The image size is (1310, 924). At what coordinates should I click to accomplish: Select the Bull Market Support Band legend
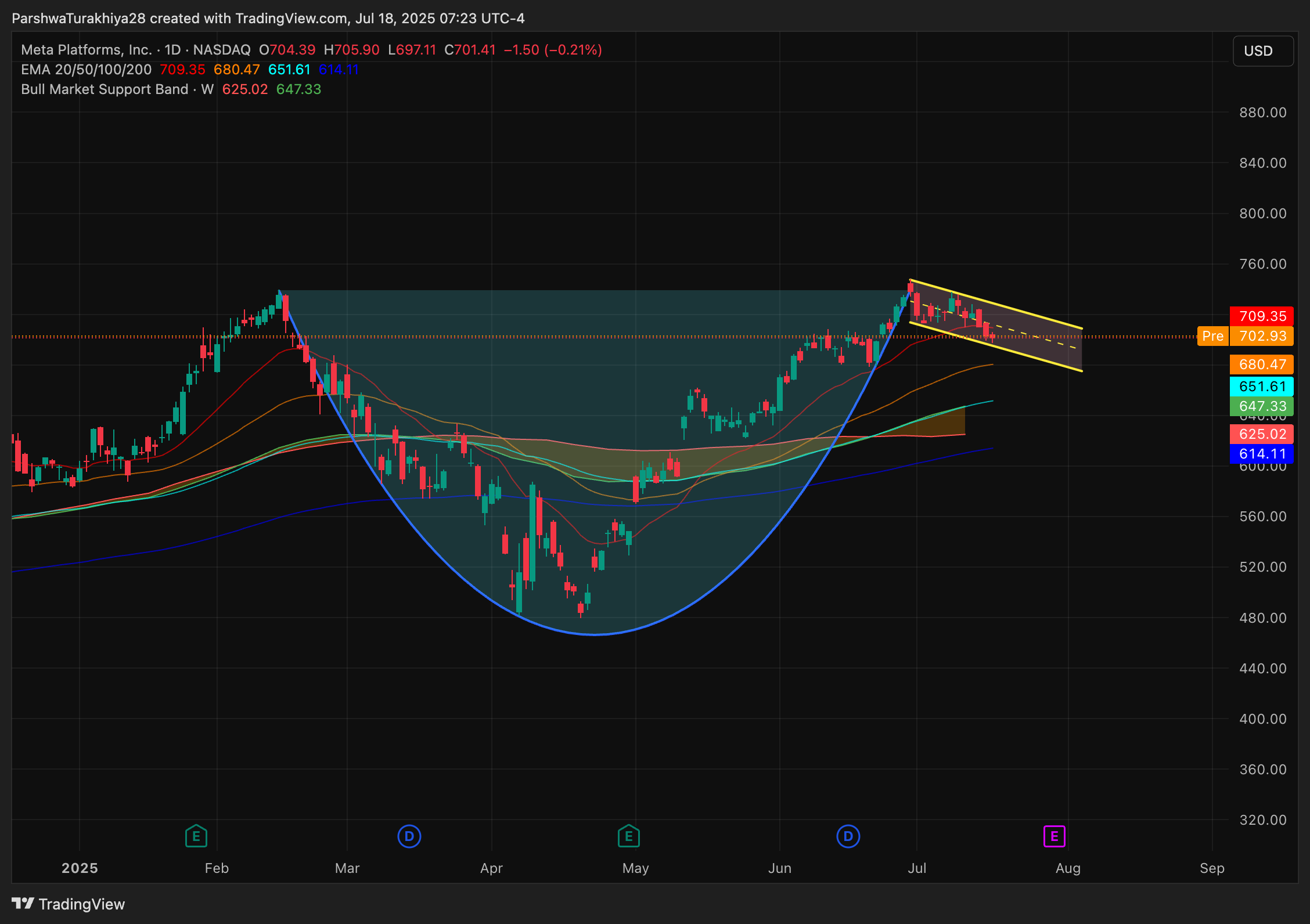click(x=117, y=89)
